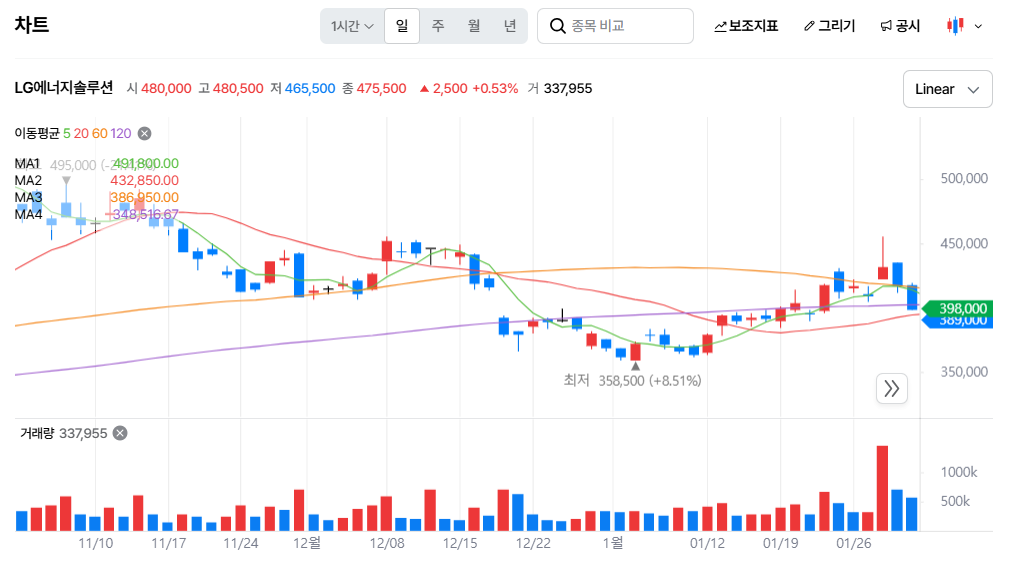Remove the 이동평균 indicator with X icon
The height and width of the screenshot is (572, 1011).
144,133
